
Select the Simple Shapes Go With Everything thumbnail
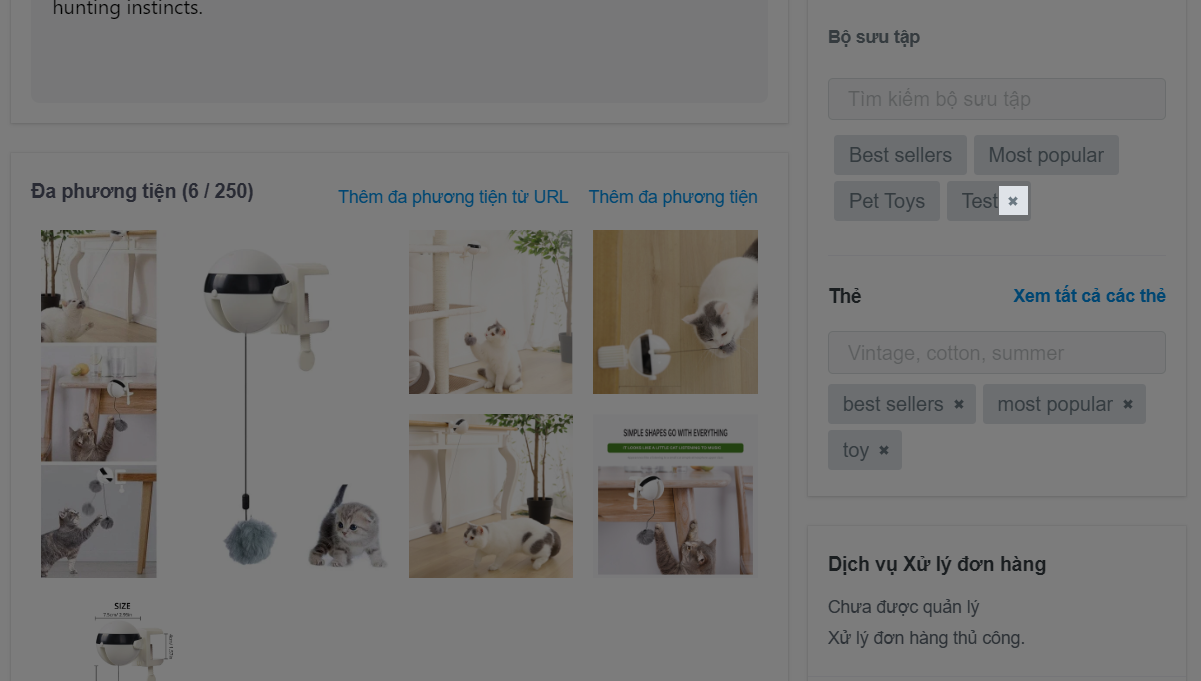point(675,496)
